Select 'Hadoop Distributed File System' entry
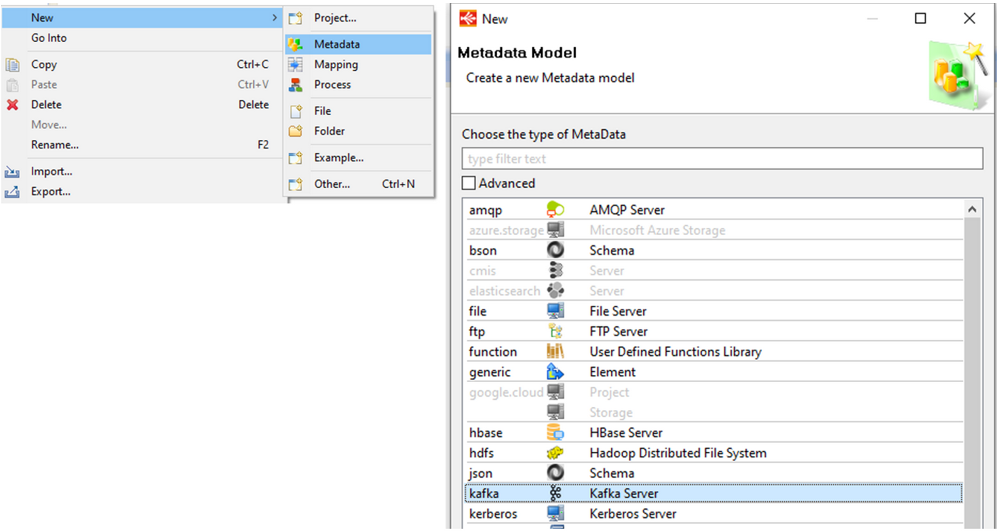The width and height of the screenshot is (997, 531). (678, 453)
